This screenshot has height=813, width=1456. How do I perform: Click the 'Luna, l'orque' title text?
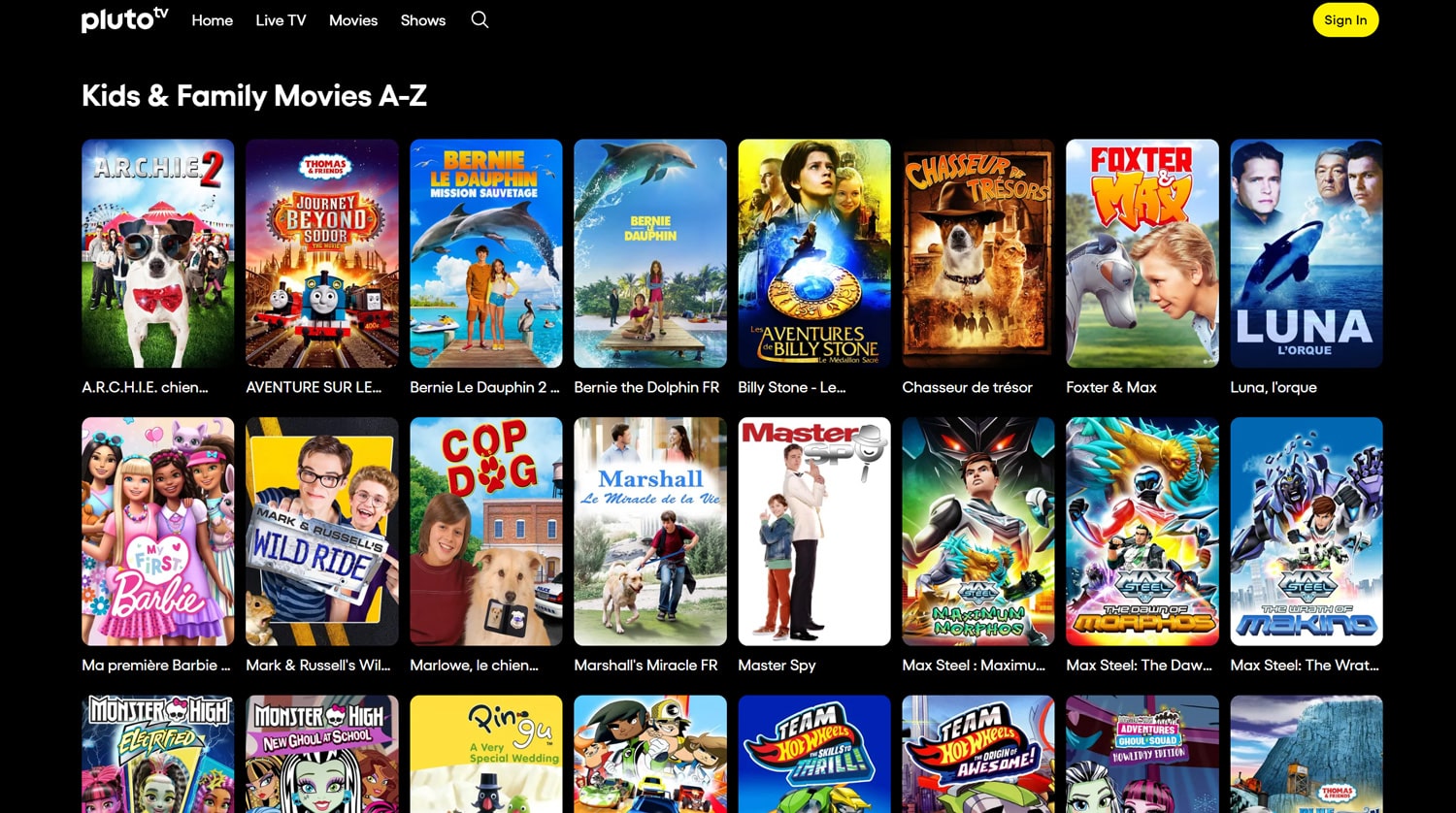tap(1274, 387)
